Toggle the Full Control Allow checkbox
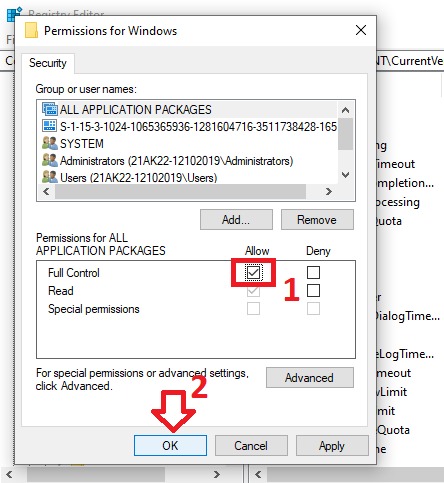This screenshot has width=444, height=483. (253, 273)
